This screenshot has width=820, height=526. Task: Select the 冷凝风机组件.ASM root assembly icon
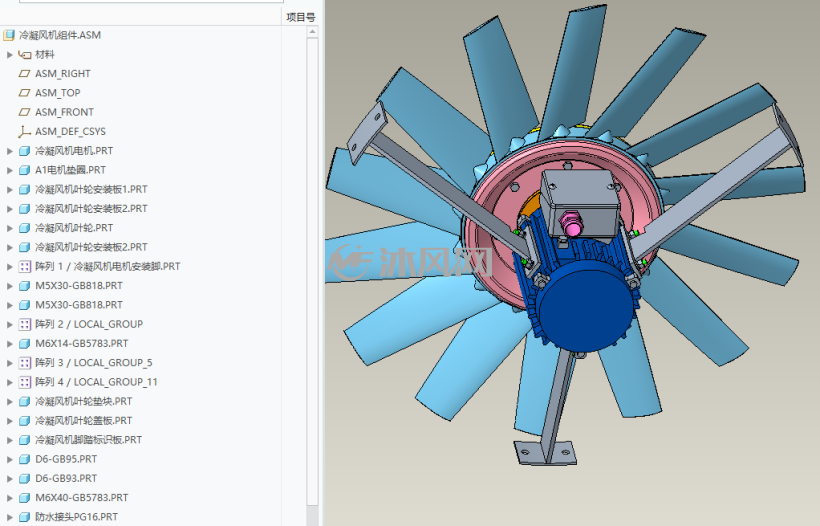coord(8,36)
